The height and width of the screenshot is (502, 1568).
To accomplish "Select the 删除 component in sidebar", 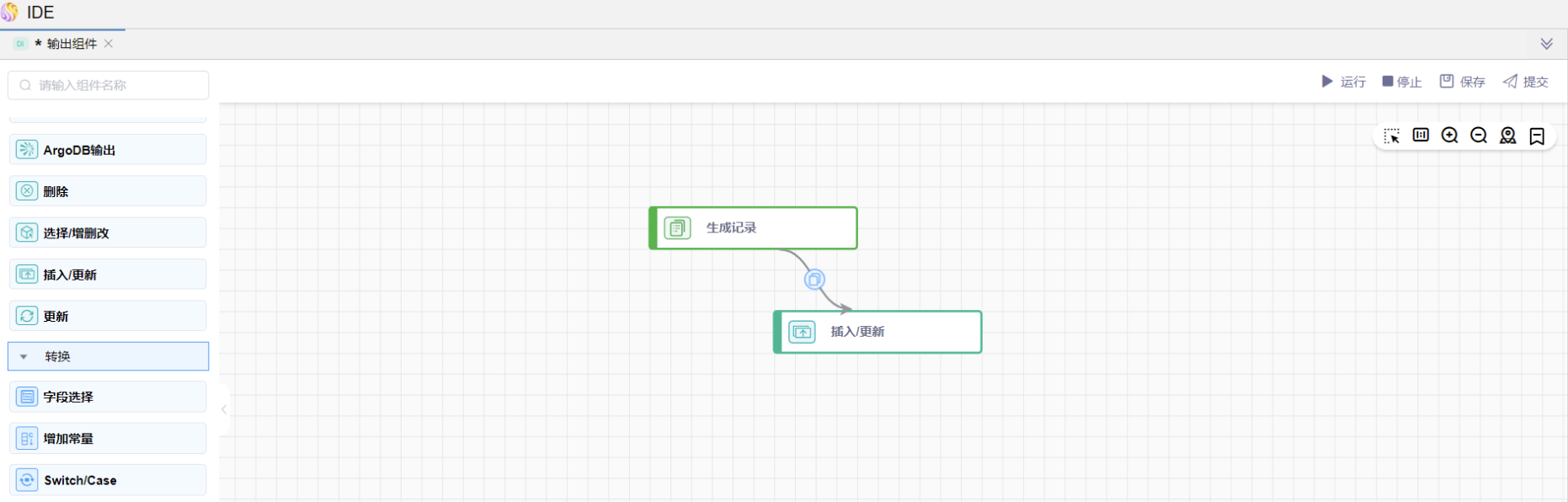I will [108, 191].
